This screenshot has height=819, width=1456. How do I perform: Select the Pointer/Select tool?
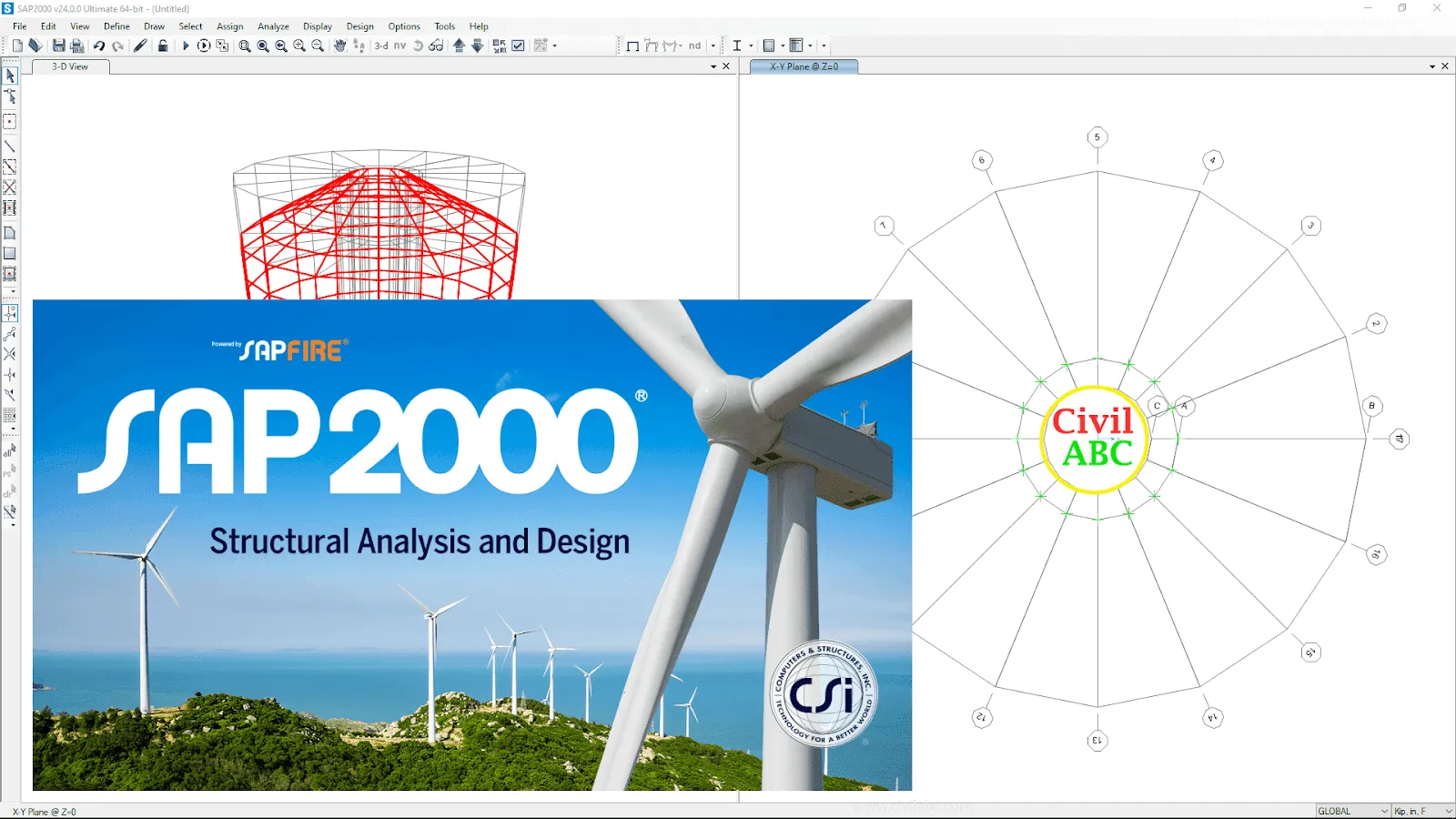click(x=10, y=76)
